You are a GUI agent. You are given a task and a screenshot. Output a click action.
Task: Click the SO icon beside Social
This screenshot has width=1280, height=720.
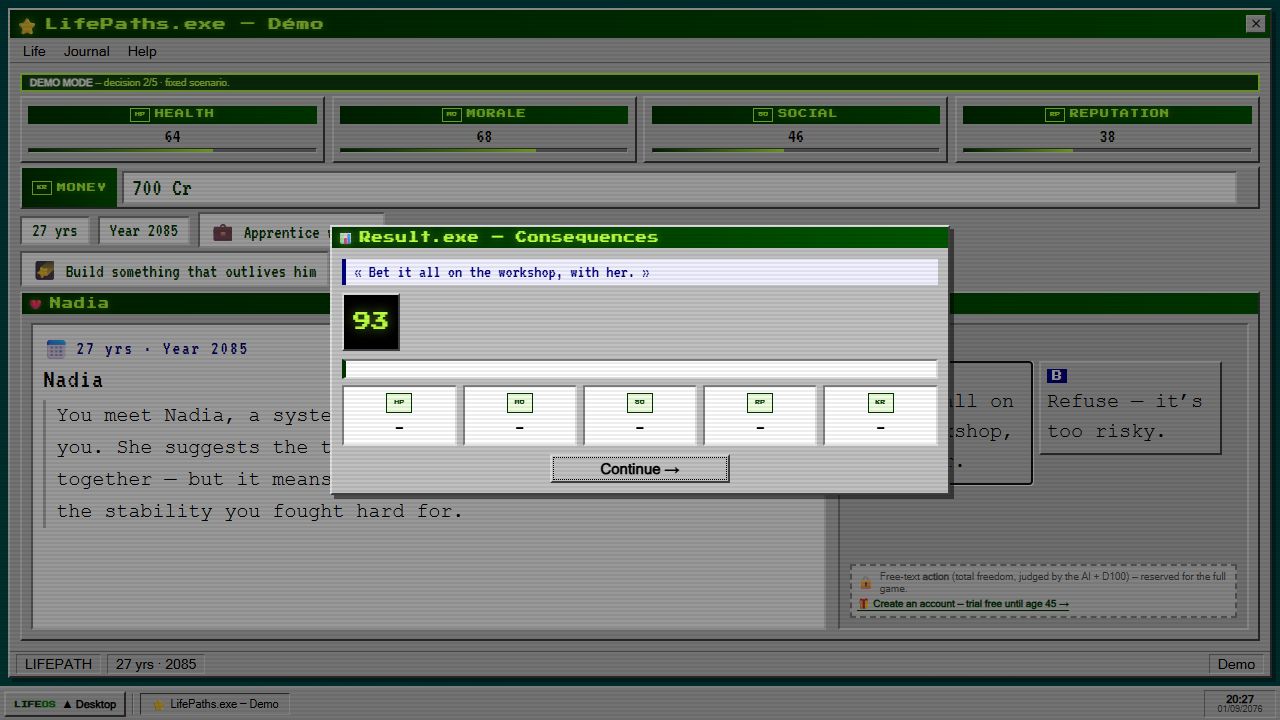tap(763, 114)
